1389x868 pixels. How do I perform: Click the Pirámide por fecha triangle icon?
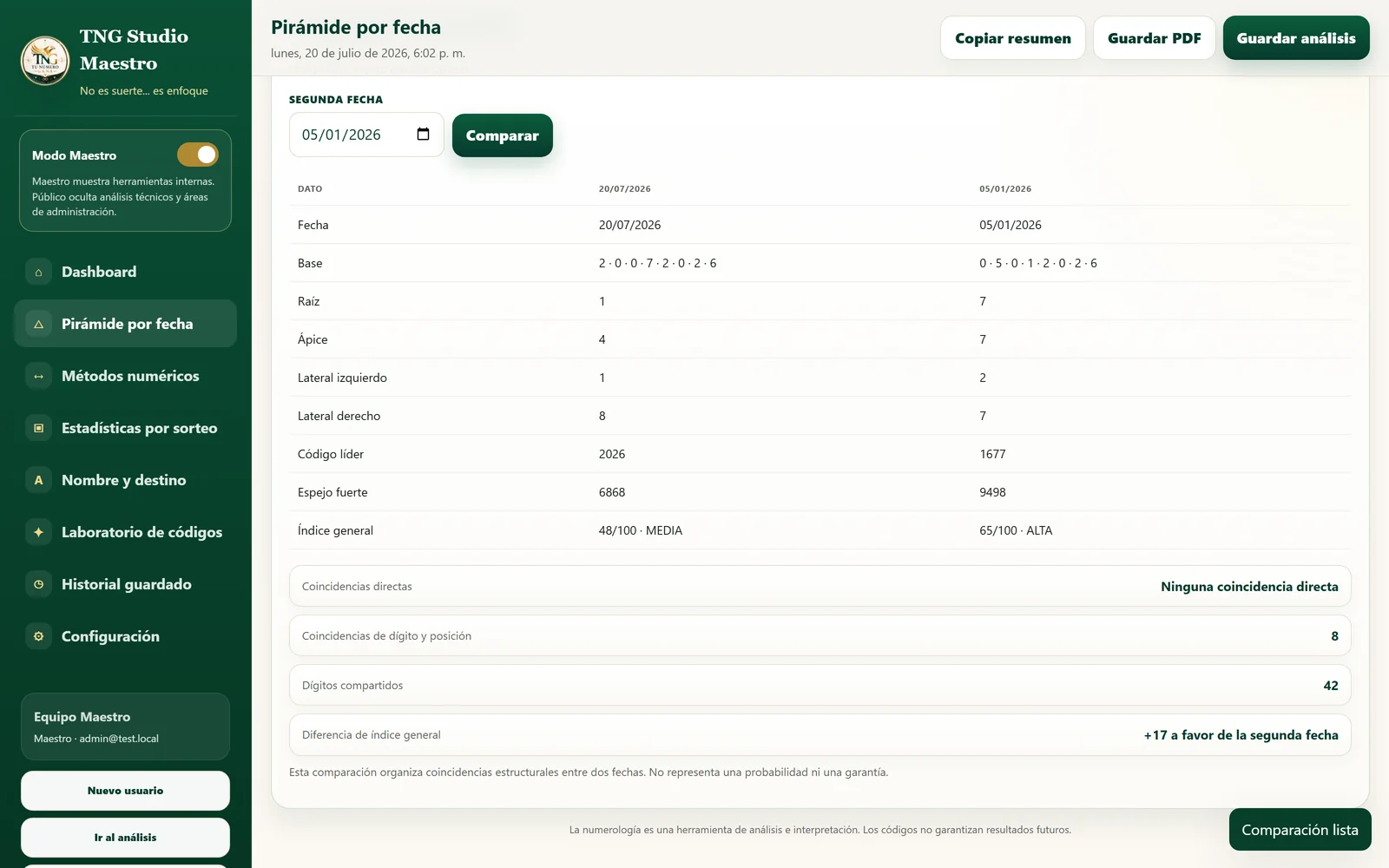point(38,324)
